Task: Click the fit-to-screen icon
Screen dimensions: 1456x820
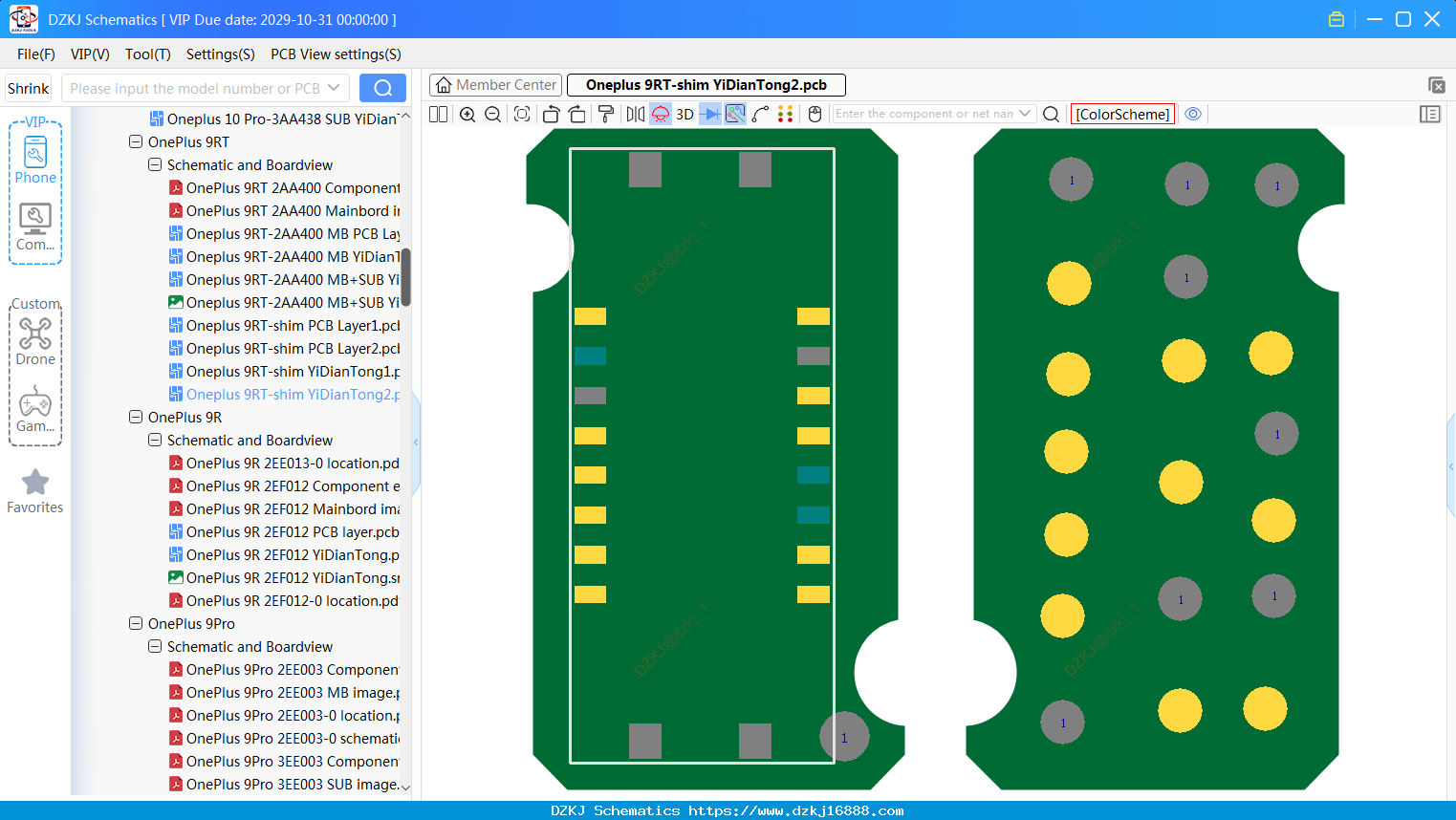Action: (x=522, y=115)
